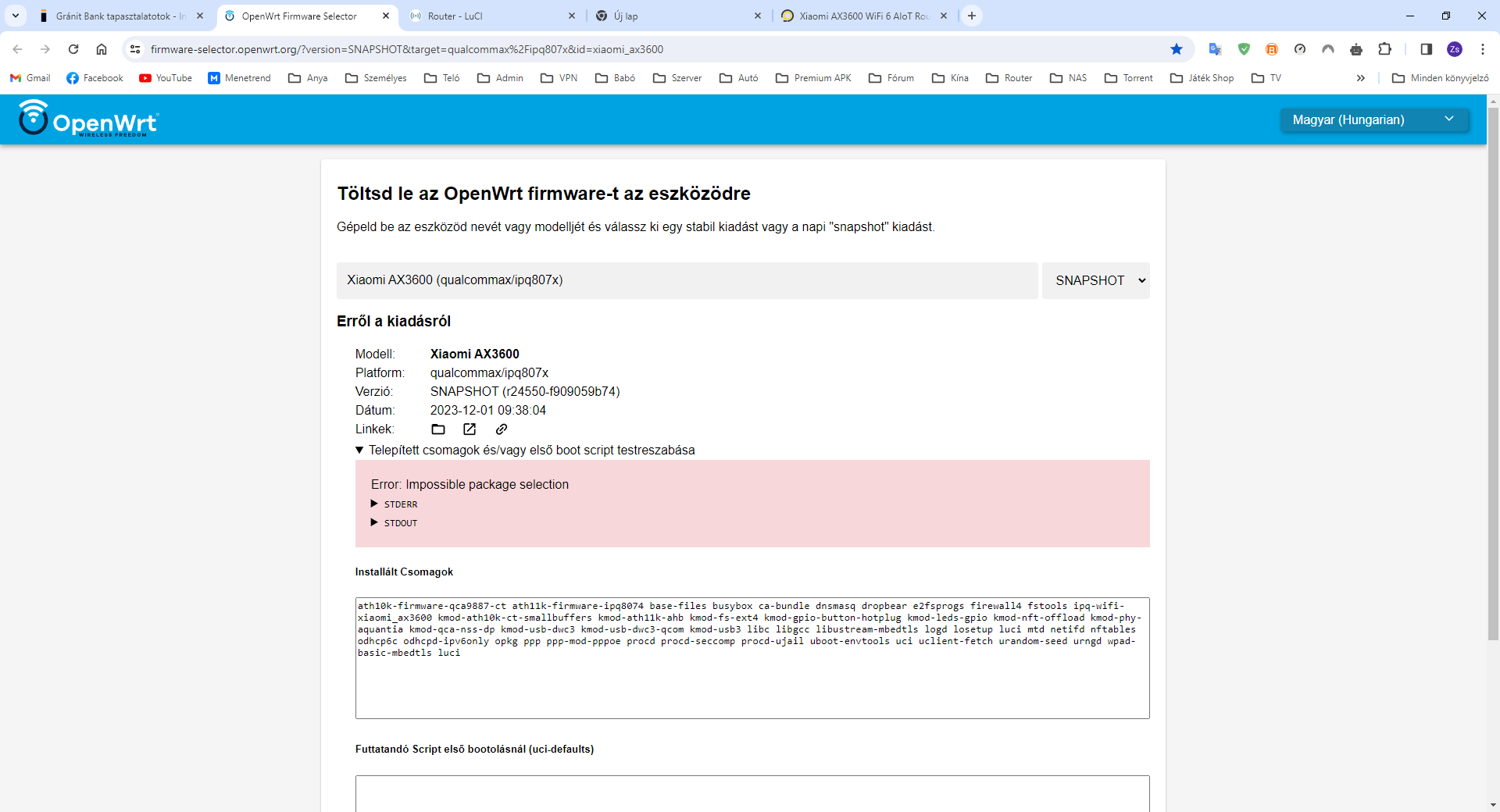Click the device model search field
The height and width of the screenshot is (812, 1500).
pos(687,280)
